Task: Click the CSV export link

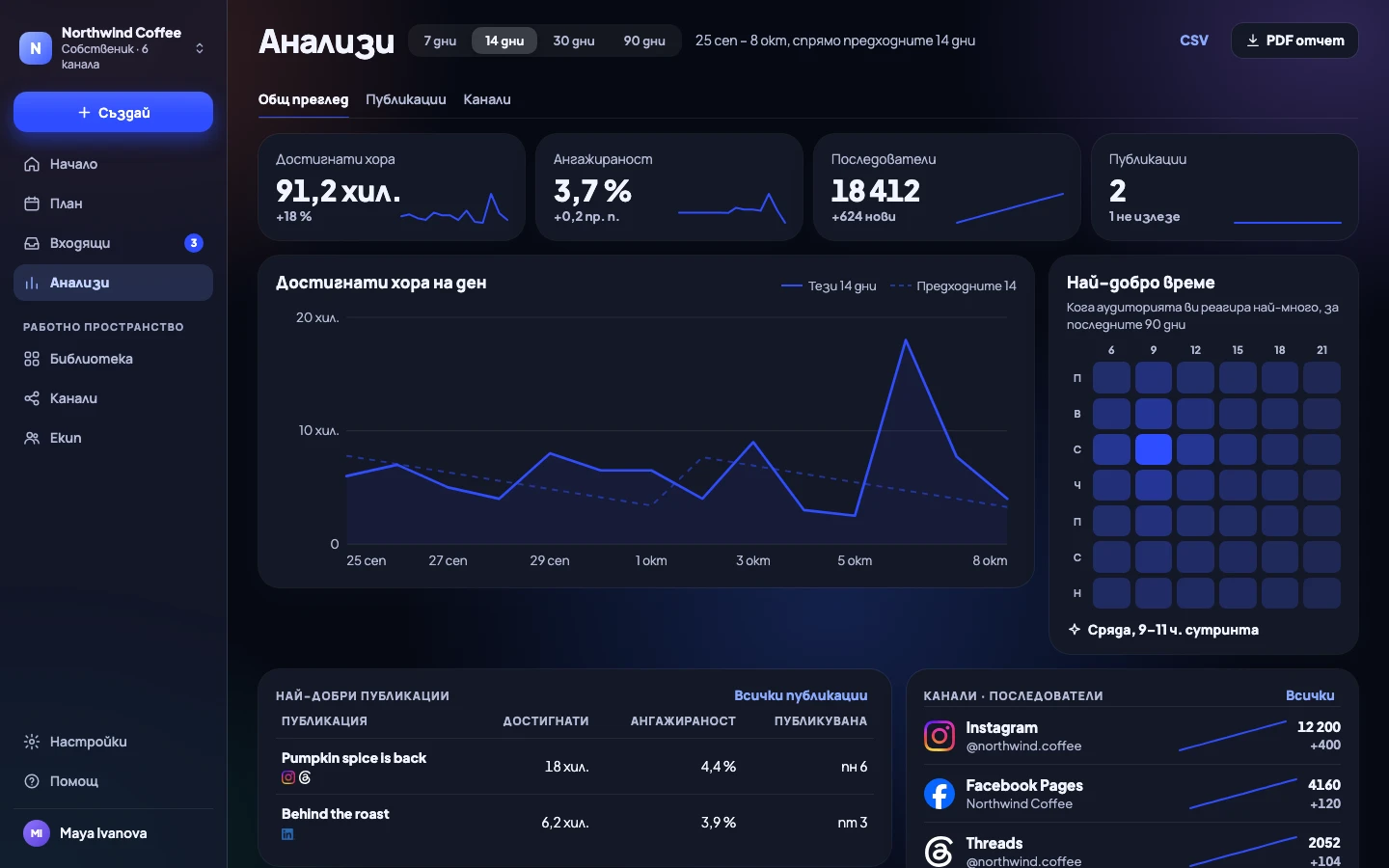Action: pos(1194,41)
